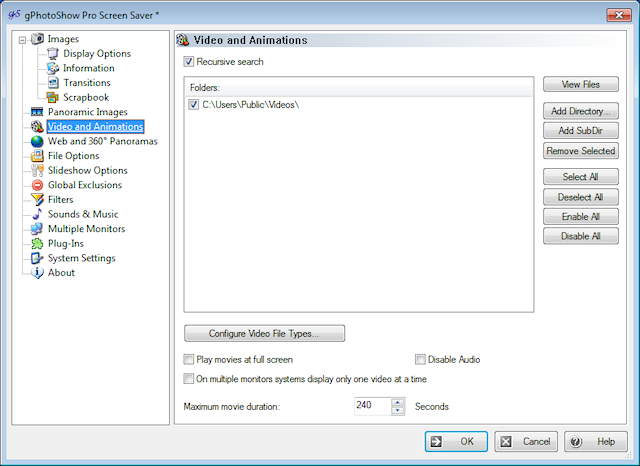Viewport: 640px width, 466px height.
Task: Click the Add SubDir button
Action: [x=580, y=131]
